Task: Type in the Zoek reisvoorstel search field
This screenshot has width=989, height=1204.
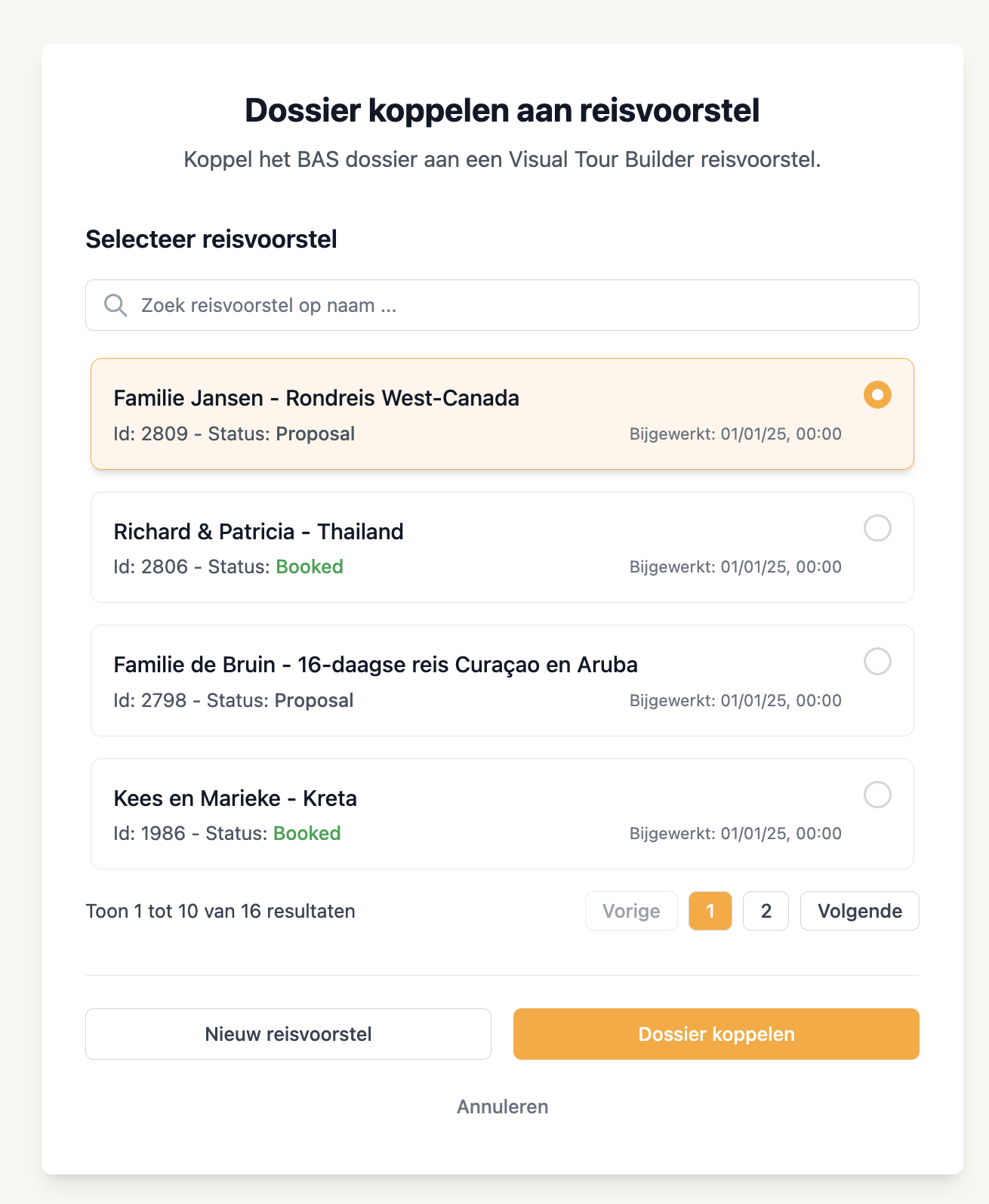Action: (x=513, y=305)
